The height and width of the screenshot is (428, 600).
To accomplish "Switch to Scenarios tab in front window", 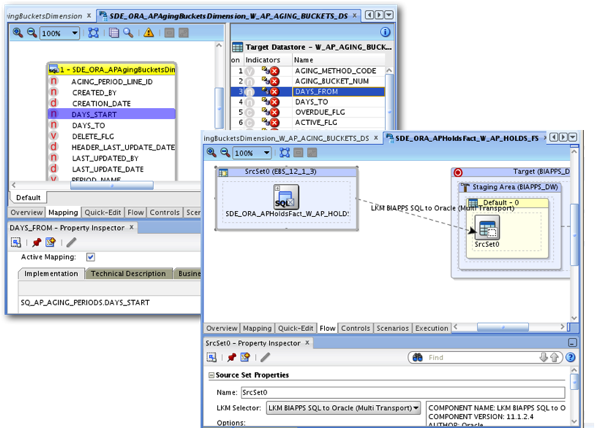I will click(393, 328).
